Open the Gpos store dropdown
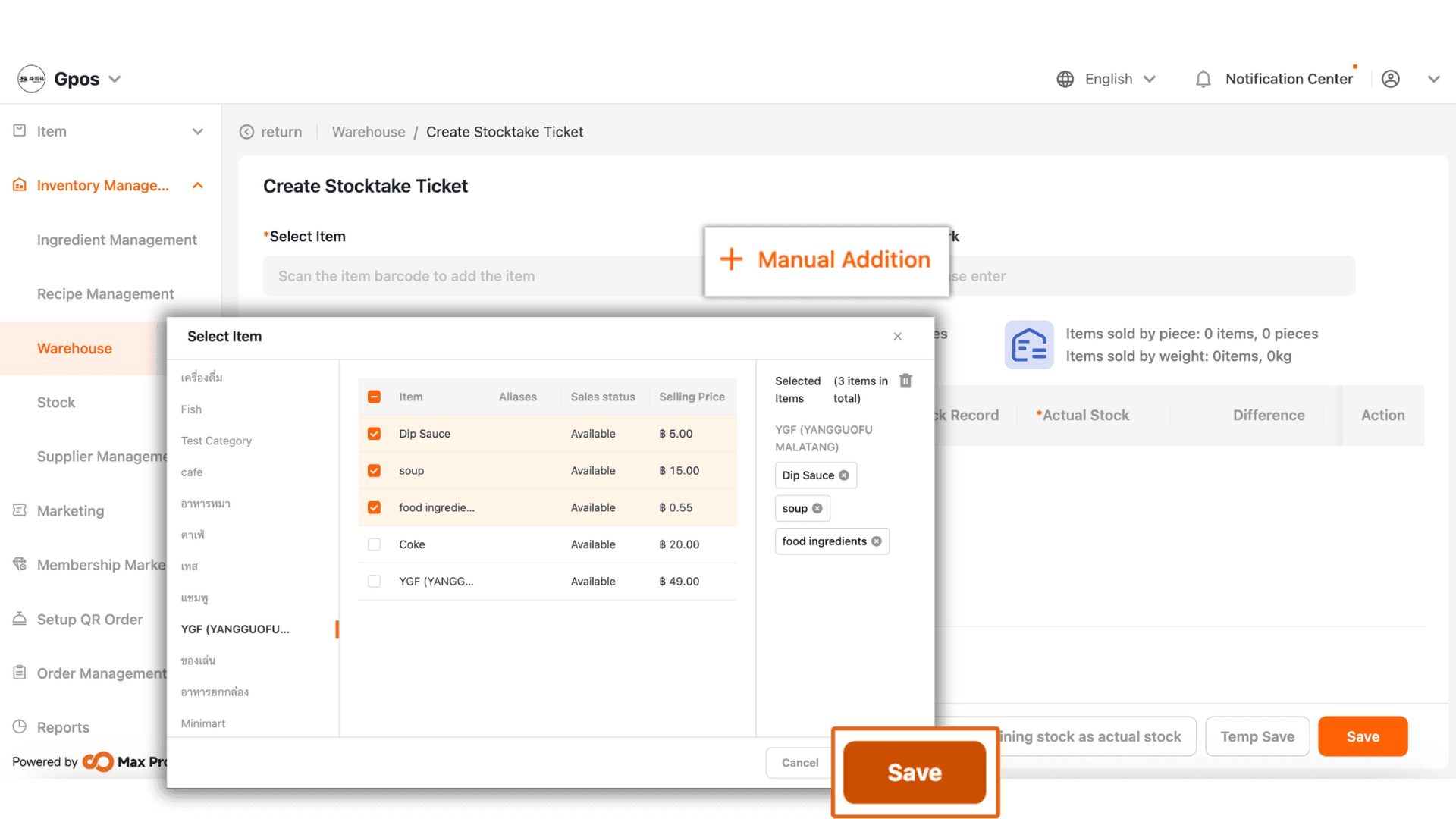 (115, 79)
